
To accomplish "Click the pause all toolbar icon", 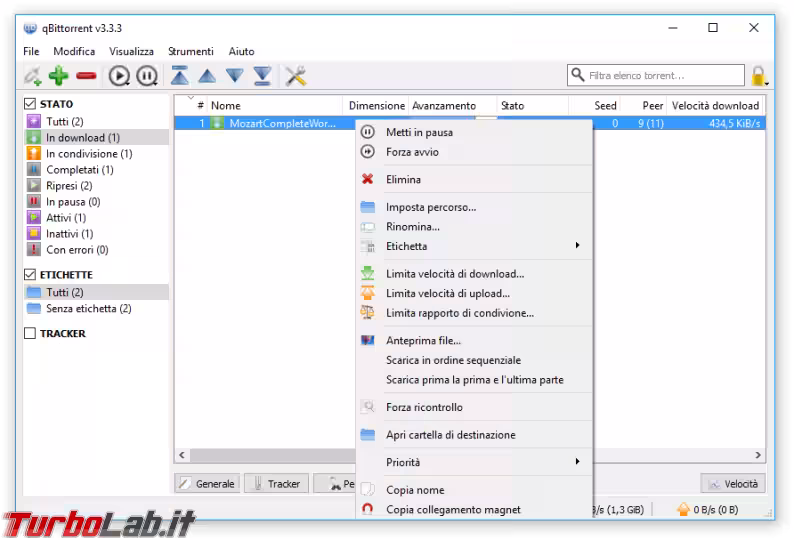I will point(147,76).
